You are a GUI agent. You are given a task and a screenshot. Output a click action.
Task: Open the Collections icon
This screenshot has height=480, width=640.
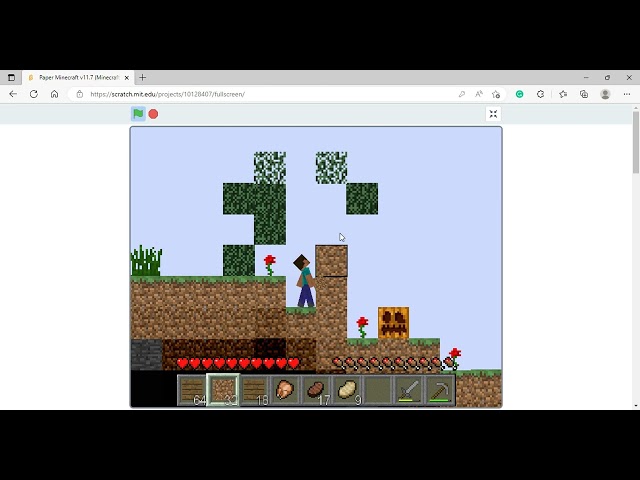point(584,94)
